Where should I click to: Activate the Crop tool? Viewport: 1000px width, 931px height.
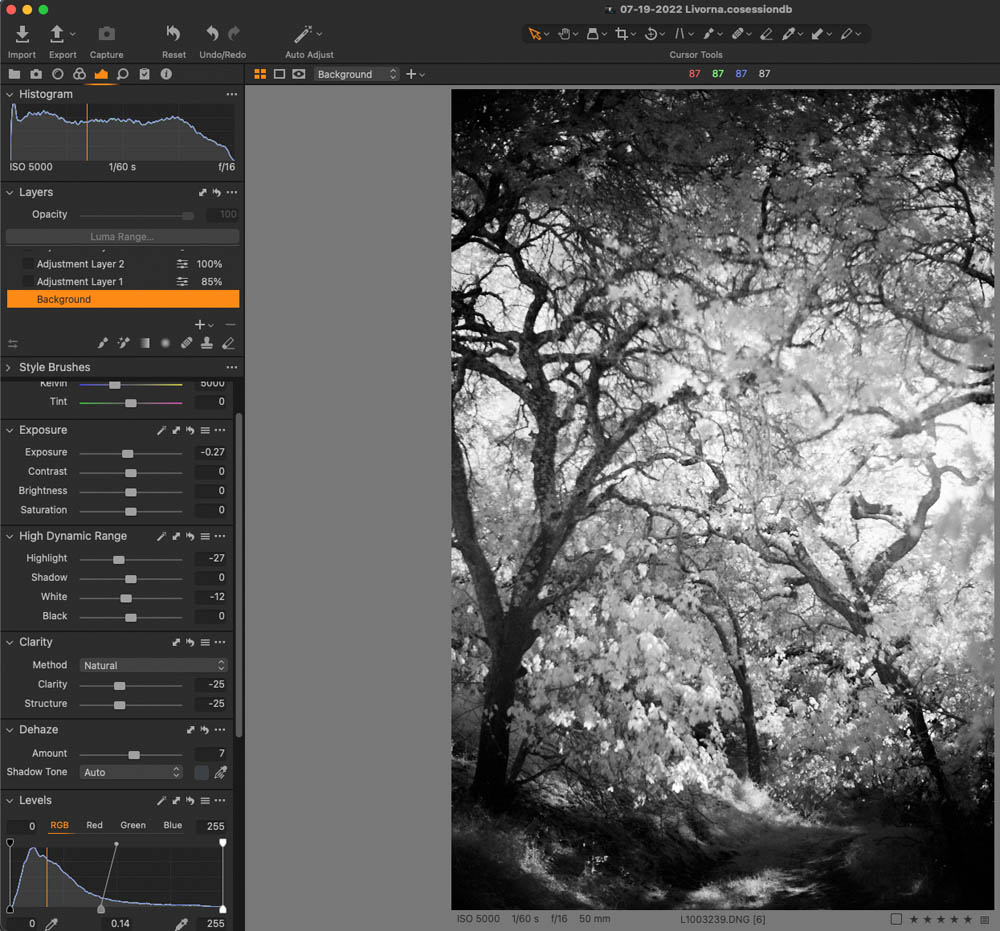point(622,34)
